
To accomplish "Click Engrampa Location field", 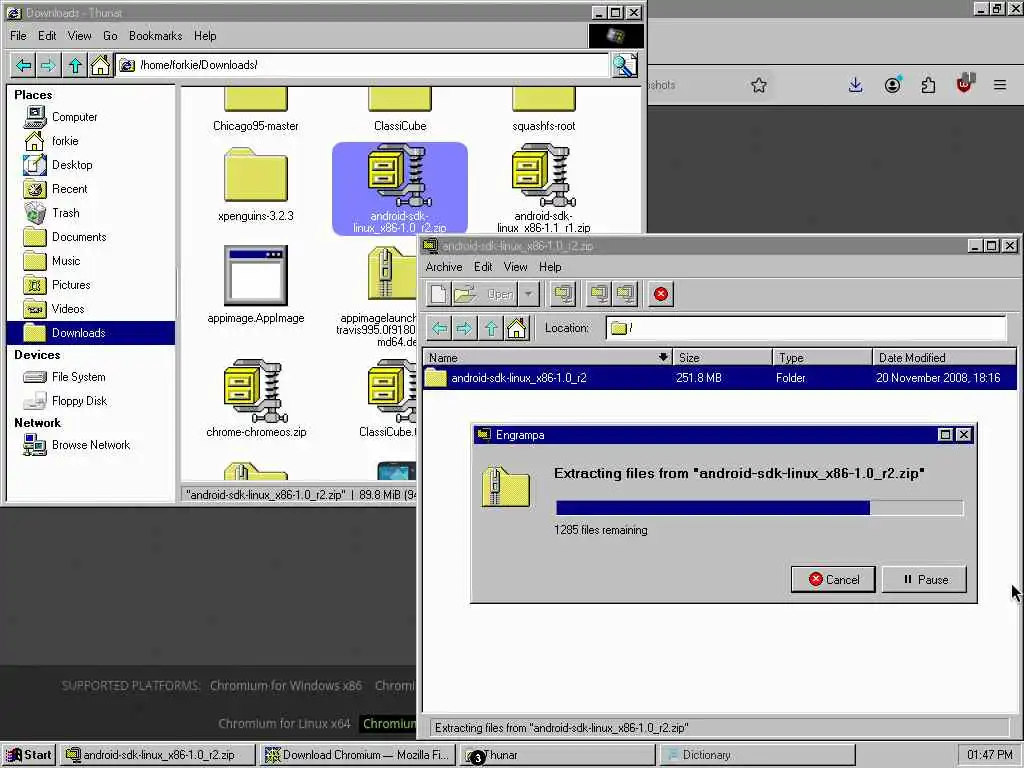I will point(806,328).
